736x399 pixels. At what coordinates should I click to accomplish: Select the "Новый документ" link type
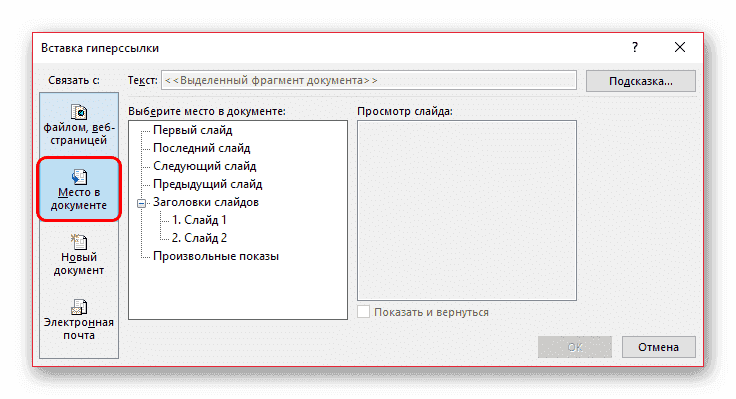(79, 255)
